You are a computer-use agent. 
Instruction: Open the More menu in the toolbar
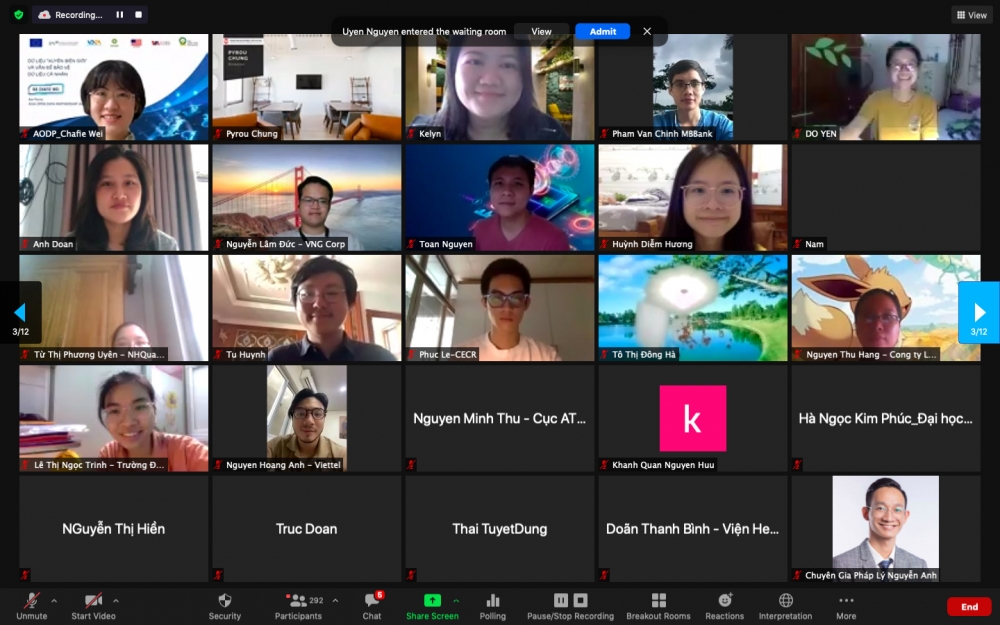[x=846, y=605]
